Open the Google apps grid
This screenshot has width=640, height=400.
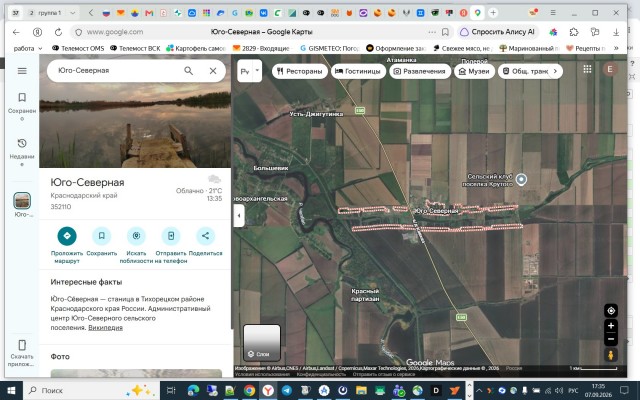tap(587, 69)
